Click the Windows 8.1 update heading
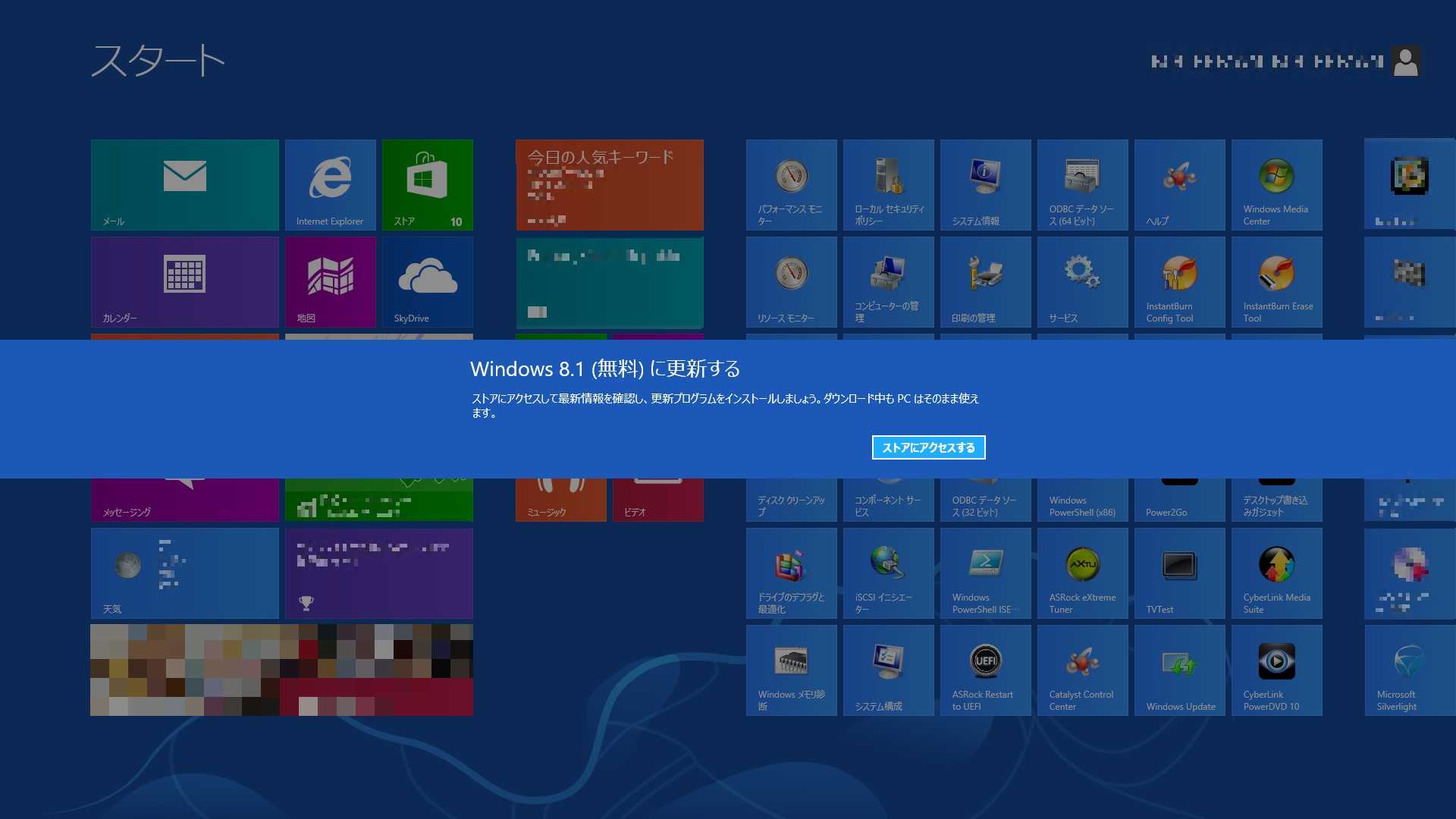1456x819 pixels. 605,369
